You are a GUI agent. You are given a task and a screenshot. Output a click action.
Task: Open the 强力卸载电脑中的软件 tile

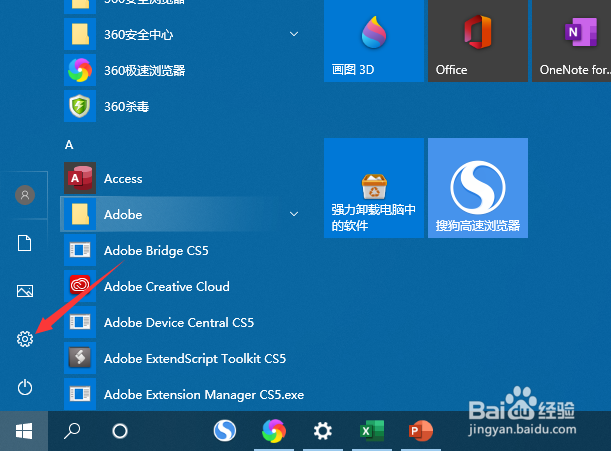(x=374, y=188)
